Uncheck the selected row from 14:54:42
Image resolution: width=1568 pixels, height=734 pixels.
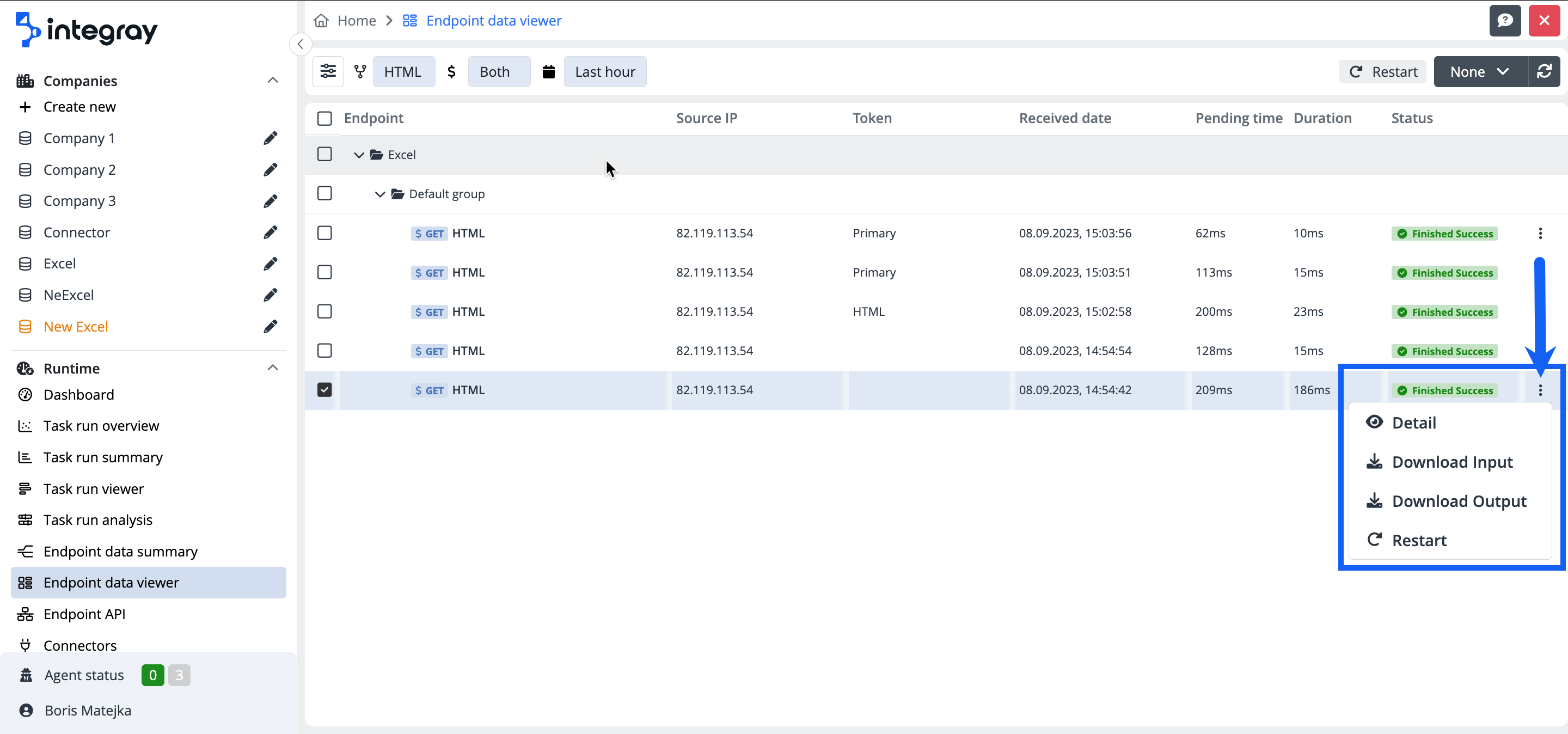324,390
